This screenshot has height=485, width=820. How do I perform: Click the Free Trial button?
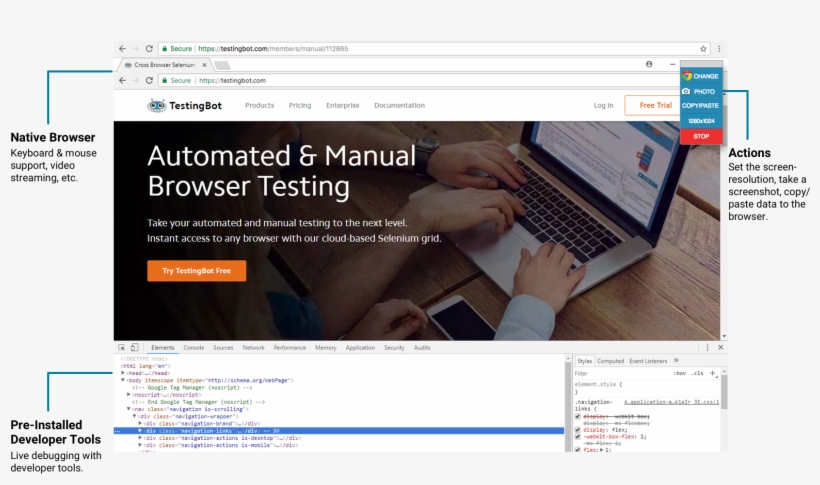coord(653,105)
